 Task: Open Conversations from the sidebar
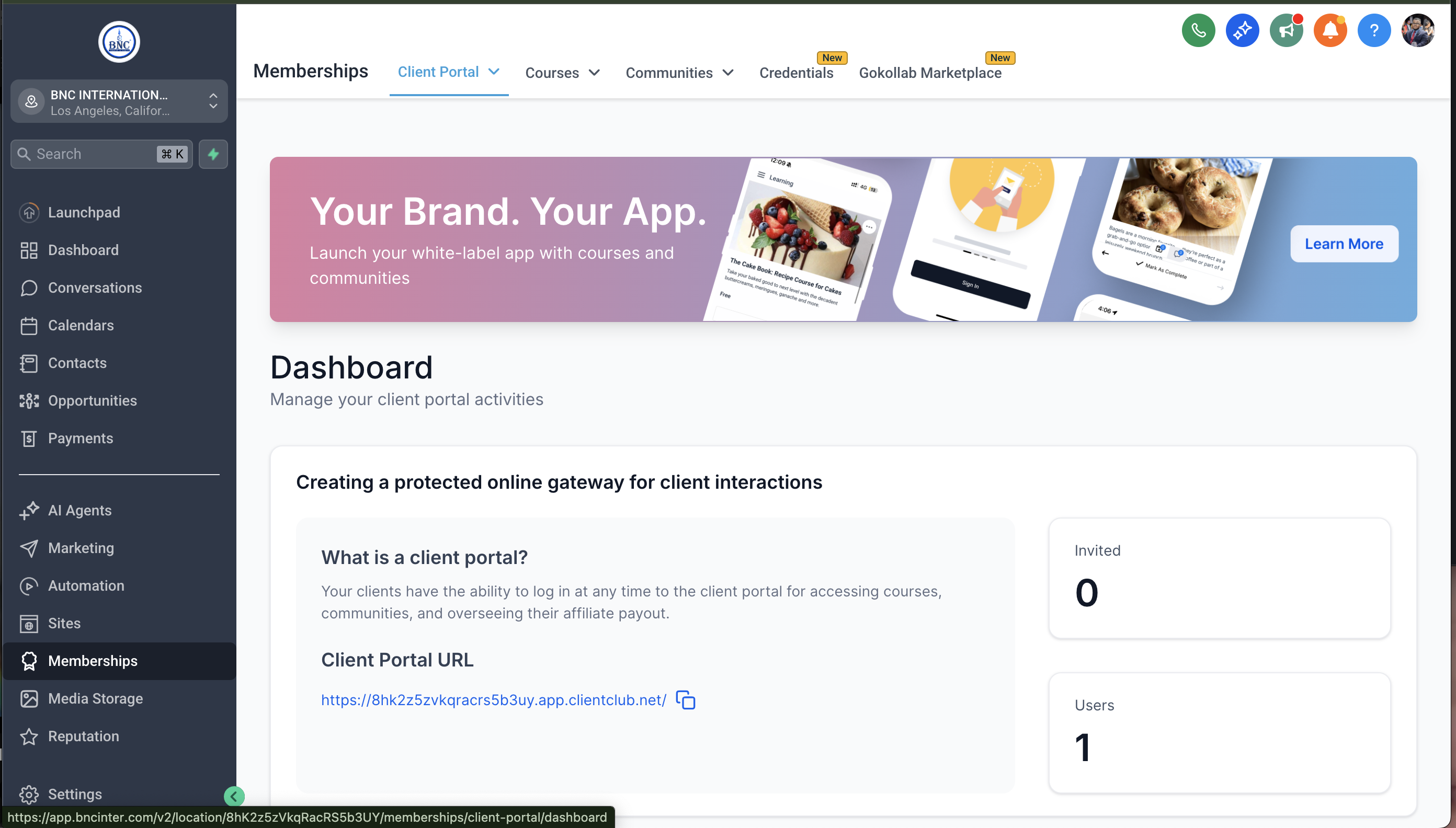click(x=119, y=287)
